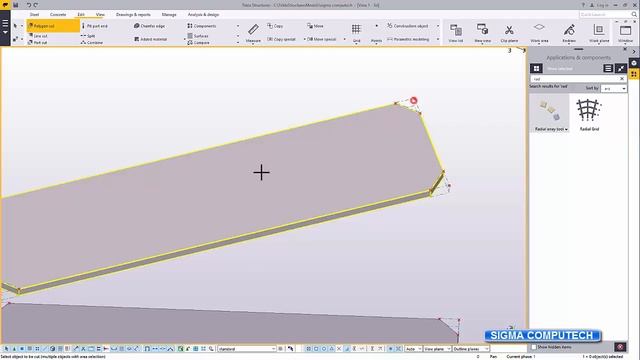Use the Split tool
Image resolution: width=640 pixels, height=360 pixels.
tap(88, 36)
